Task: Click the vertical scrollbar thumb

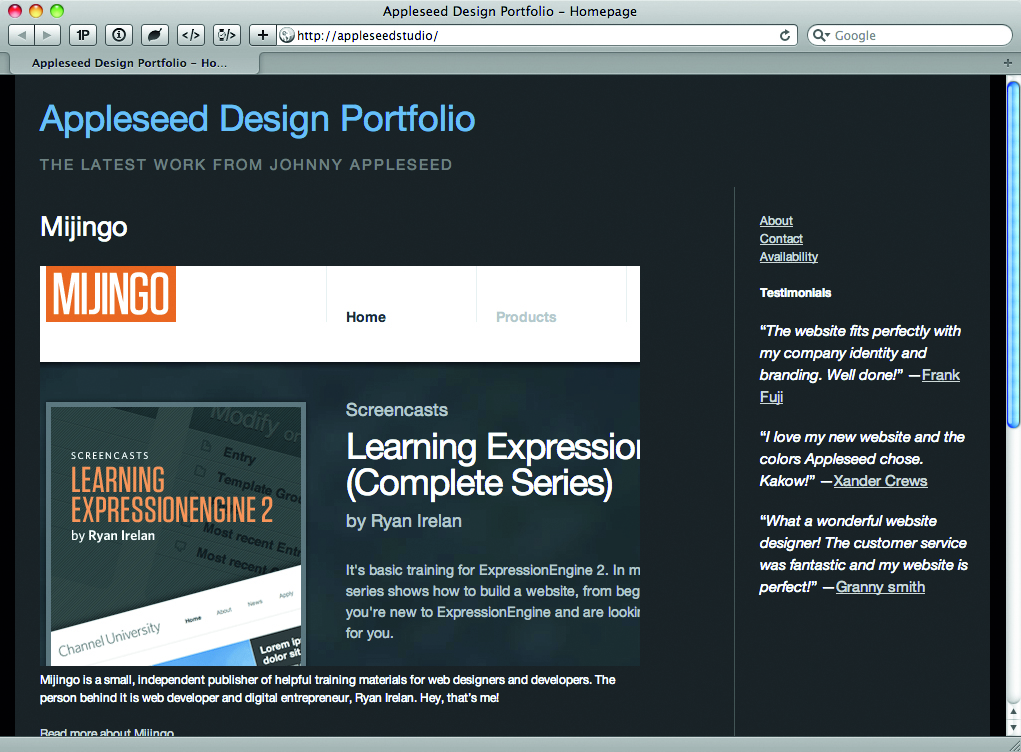Action: (1013, 254)
